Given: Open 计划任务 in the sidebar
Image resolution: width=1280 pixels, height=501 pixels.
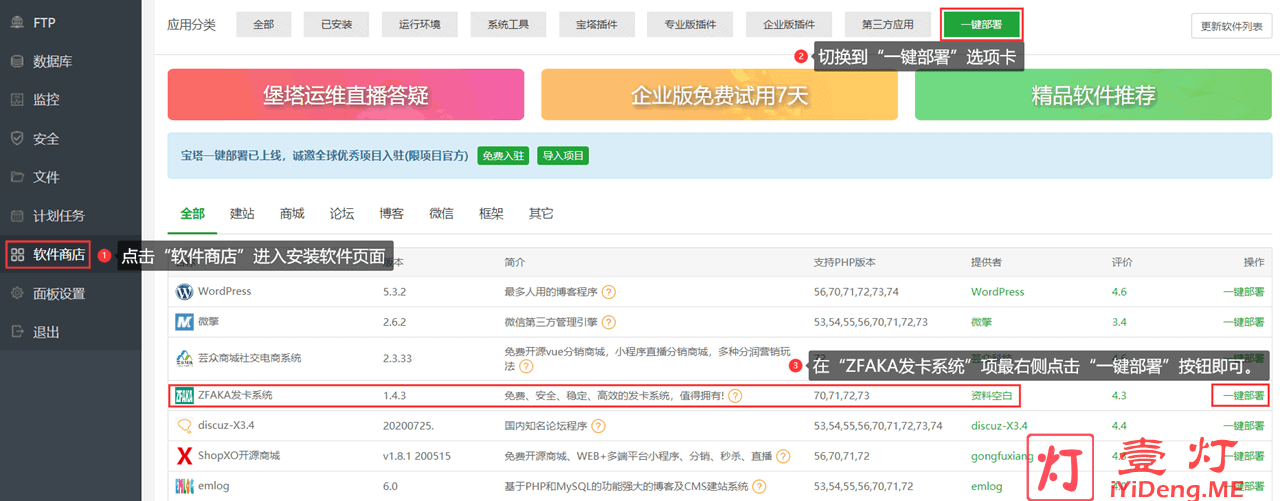Looking at the screenshot, I should (58, 216).
